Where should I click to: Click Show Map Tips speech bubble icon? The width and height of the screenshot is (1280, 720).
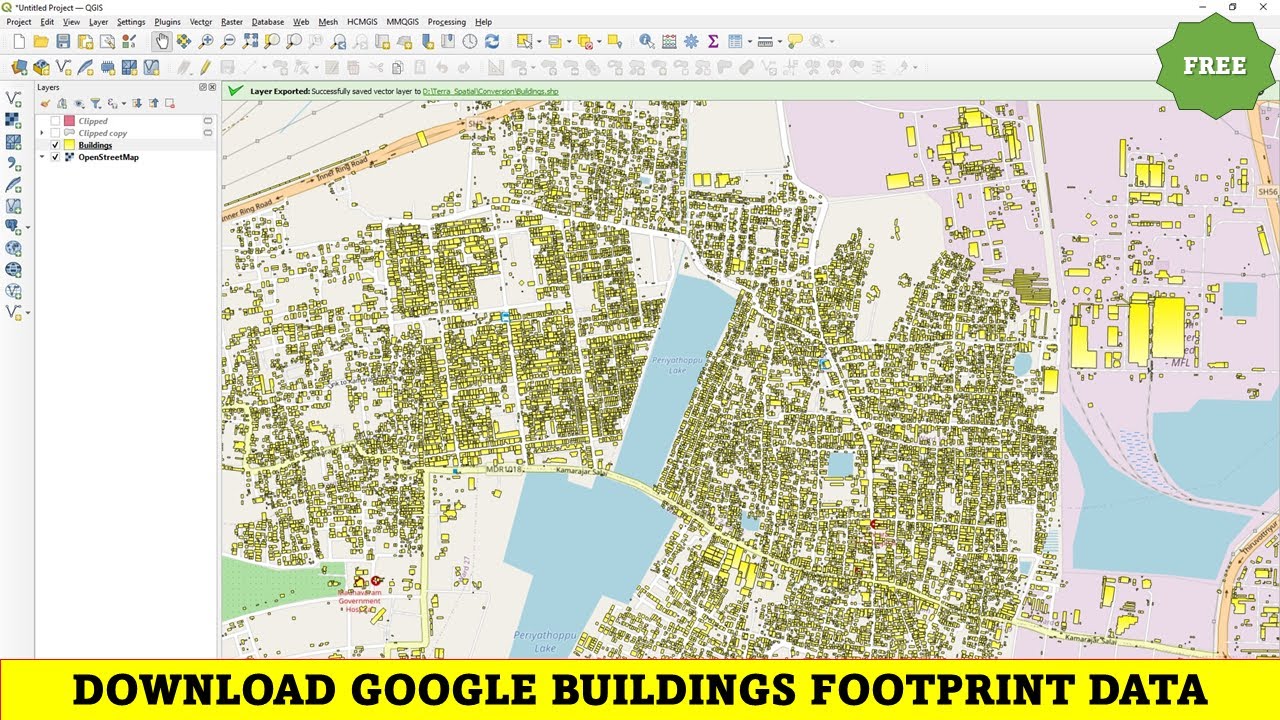(x=795, y=41)
